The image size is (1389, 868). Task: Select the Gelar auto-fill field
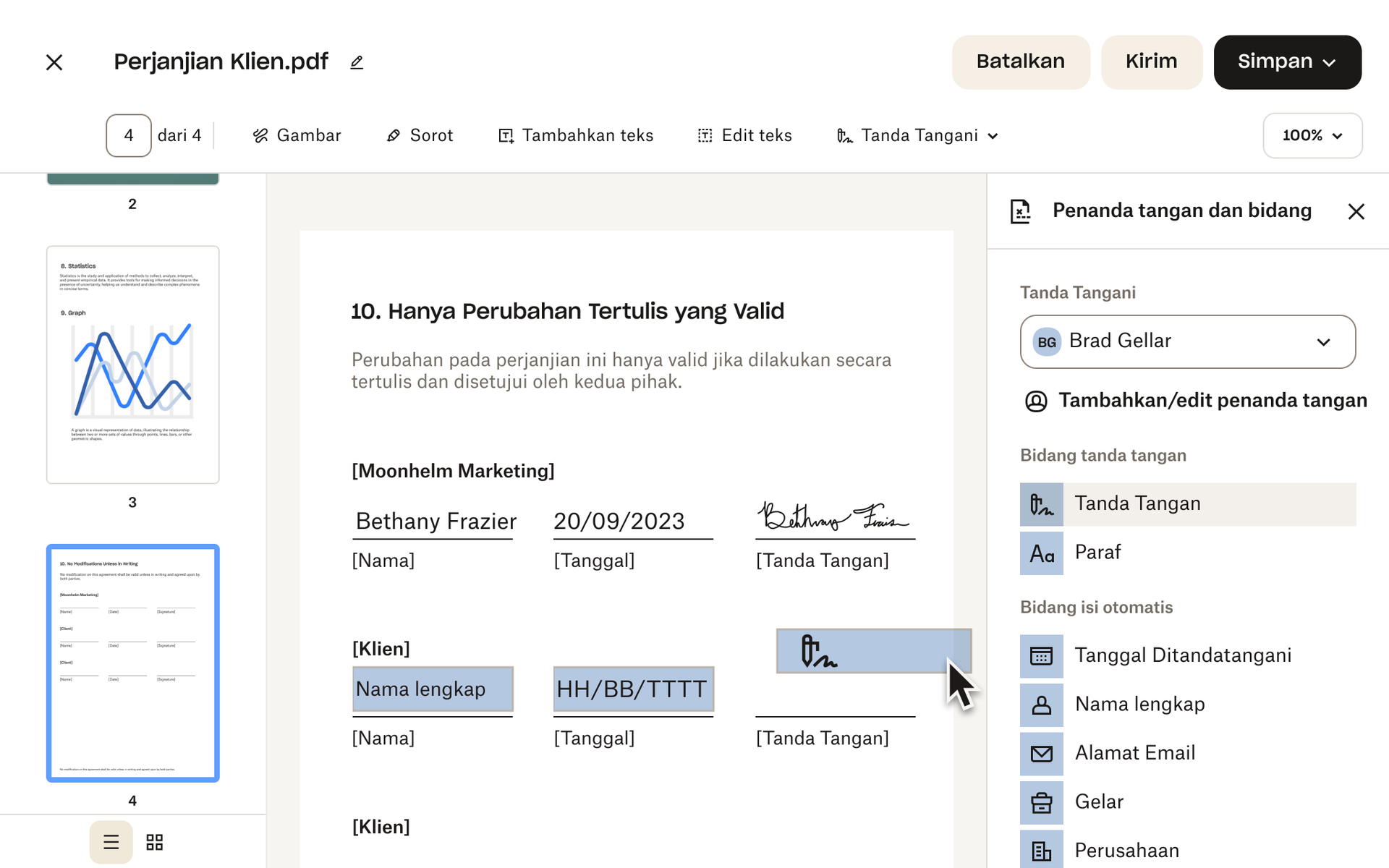coord(1100,802)
